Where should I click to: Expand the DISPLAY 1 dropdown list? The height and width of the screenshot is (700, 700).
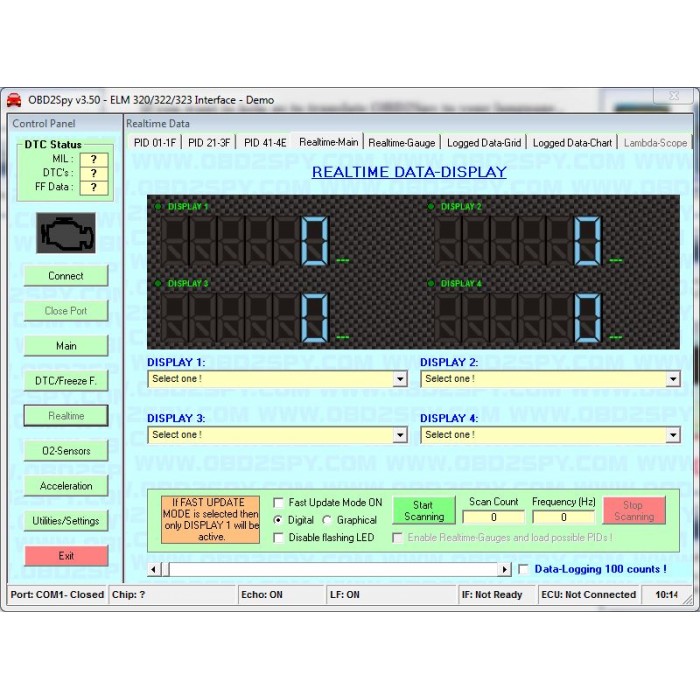coord(400,380)
